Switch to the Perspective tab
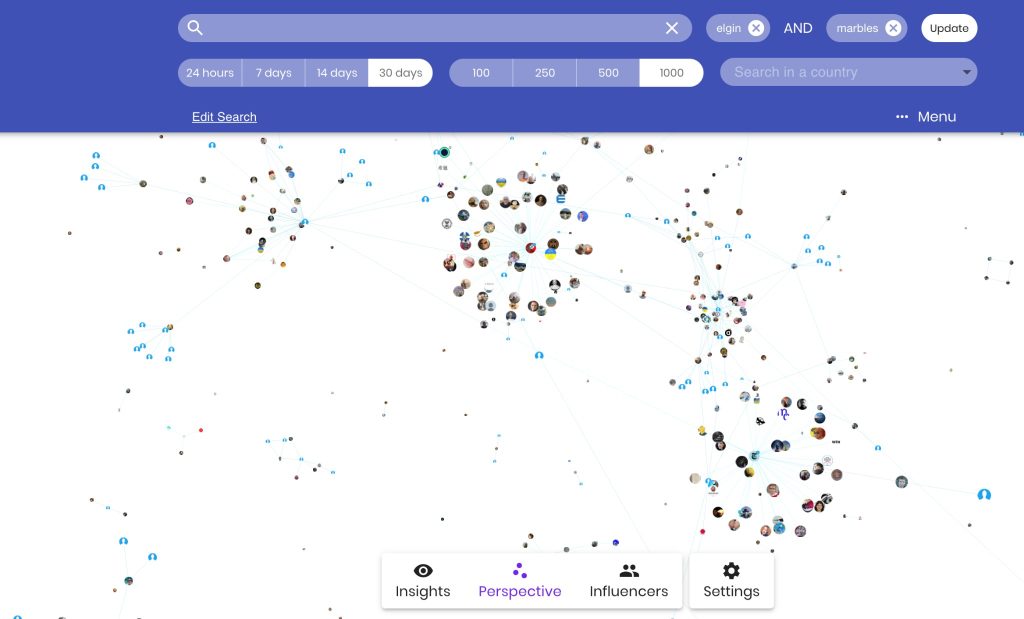1024x619 pixels. 520,581
